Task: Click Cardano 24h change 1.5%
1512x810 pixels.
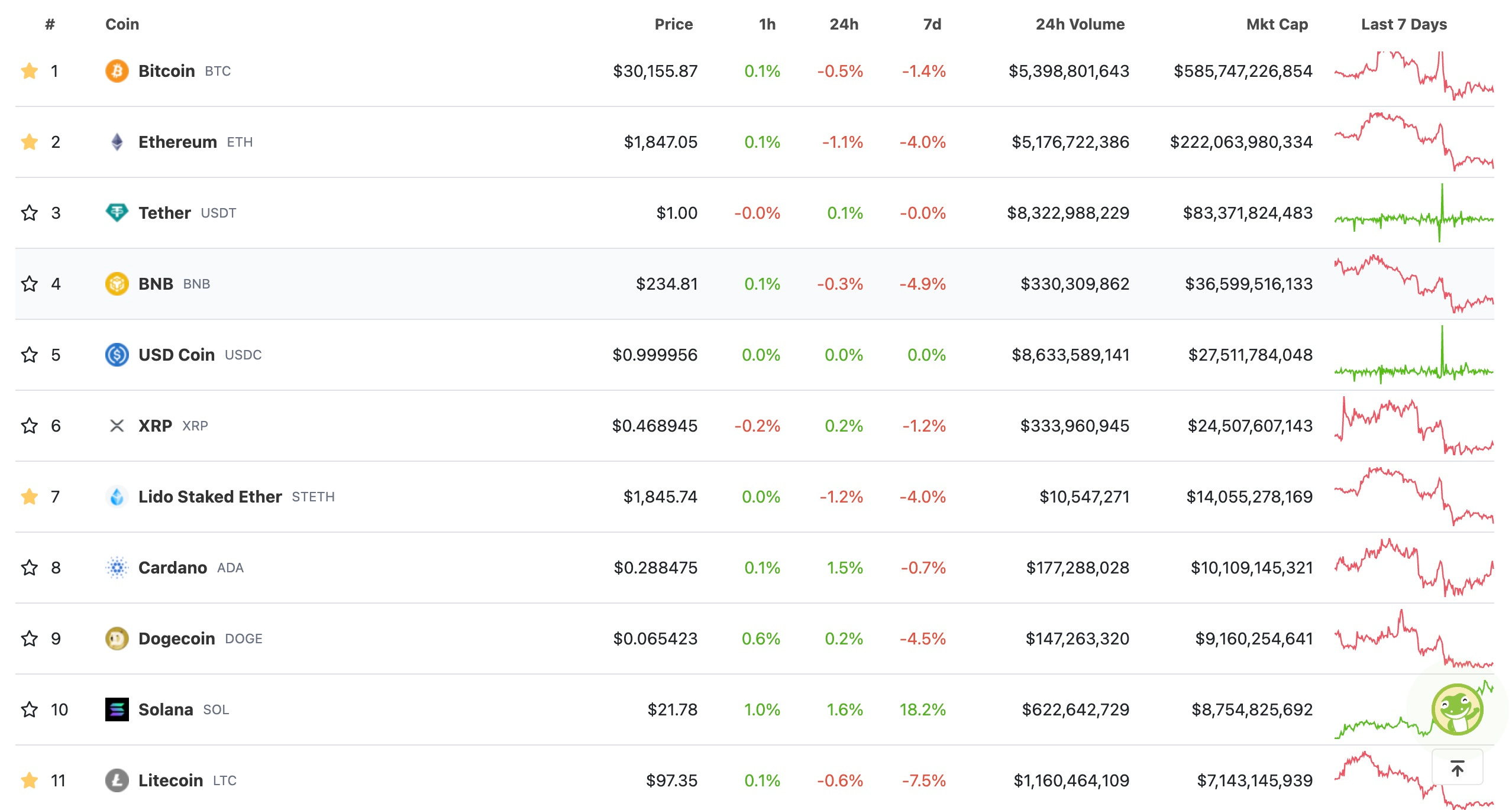Action: coord(844,568)
